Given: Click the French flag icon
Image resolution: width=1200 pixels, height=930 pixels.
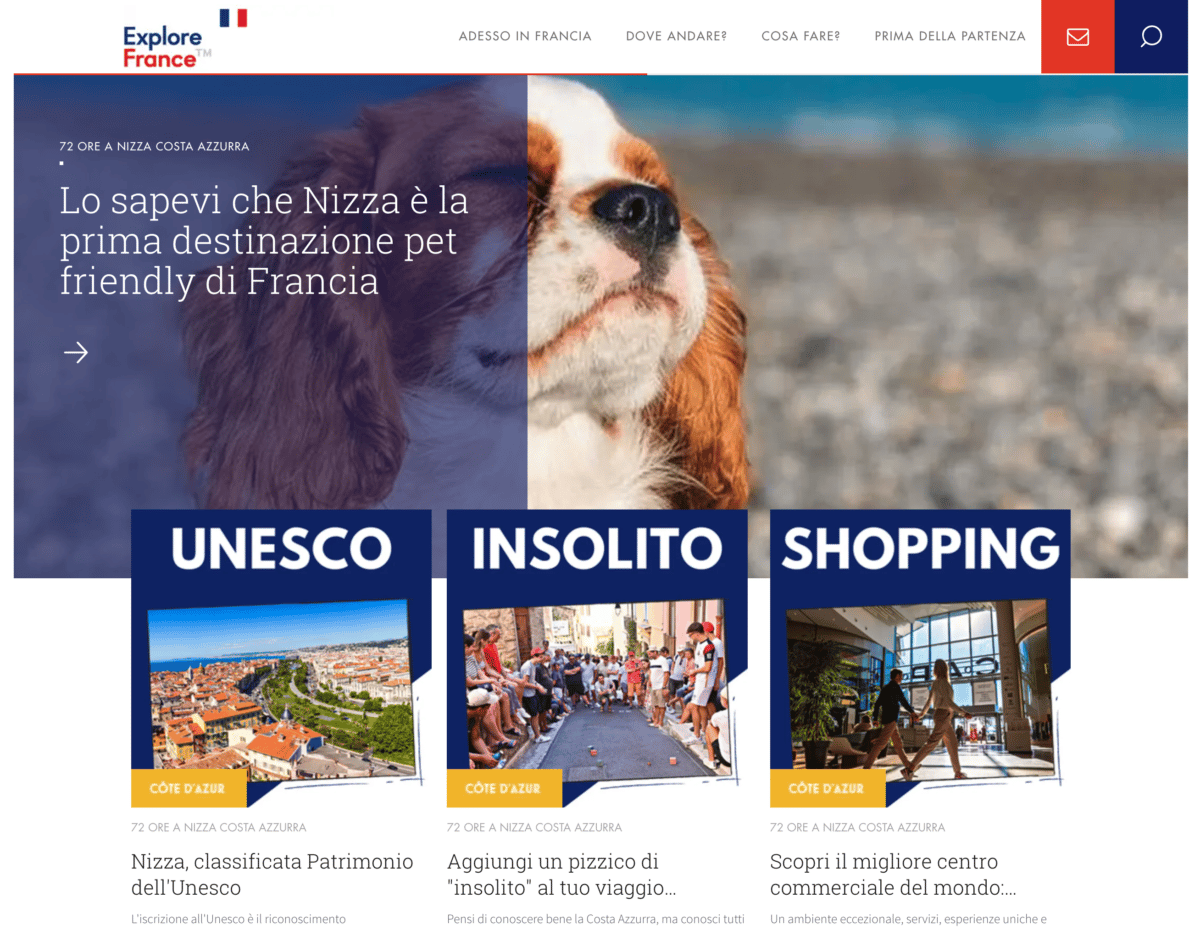Looking at the screenshot, I should pos(233,17).
